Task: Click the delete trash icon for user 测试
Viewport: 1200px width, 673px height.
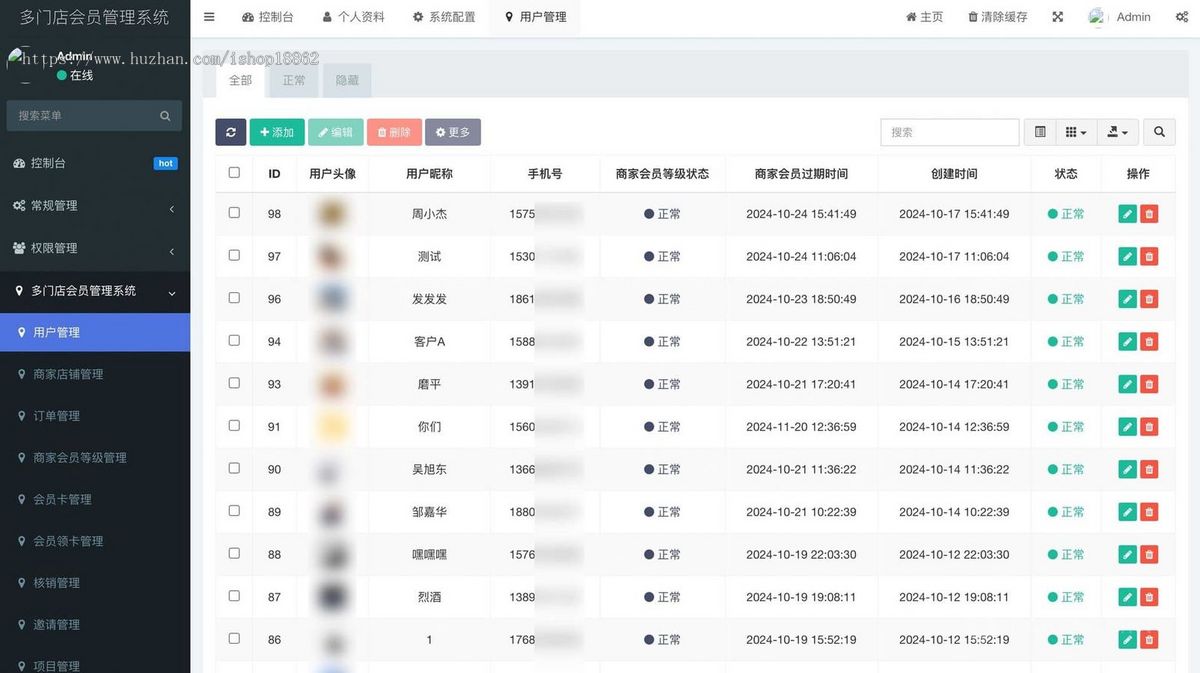Action: click(1149, 256)
